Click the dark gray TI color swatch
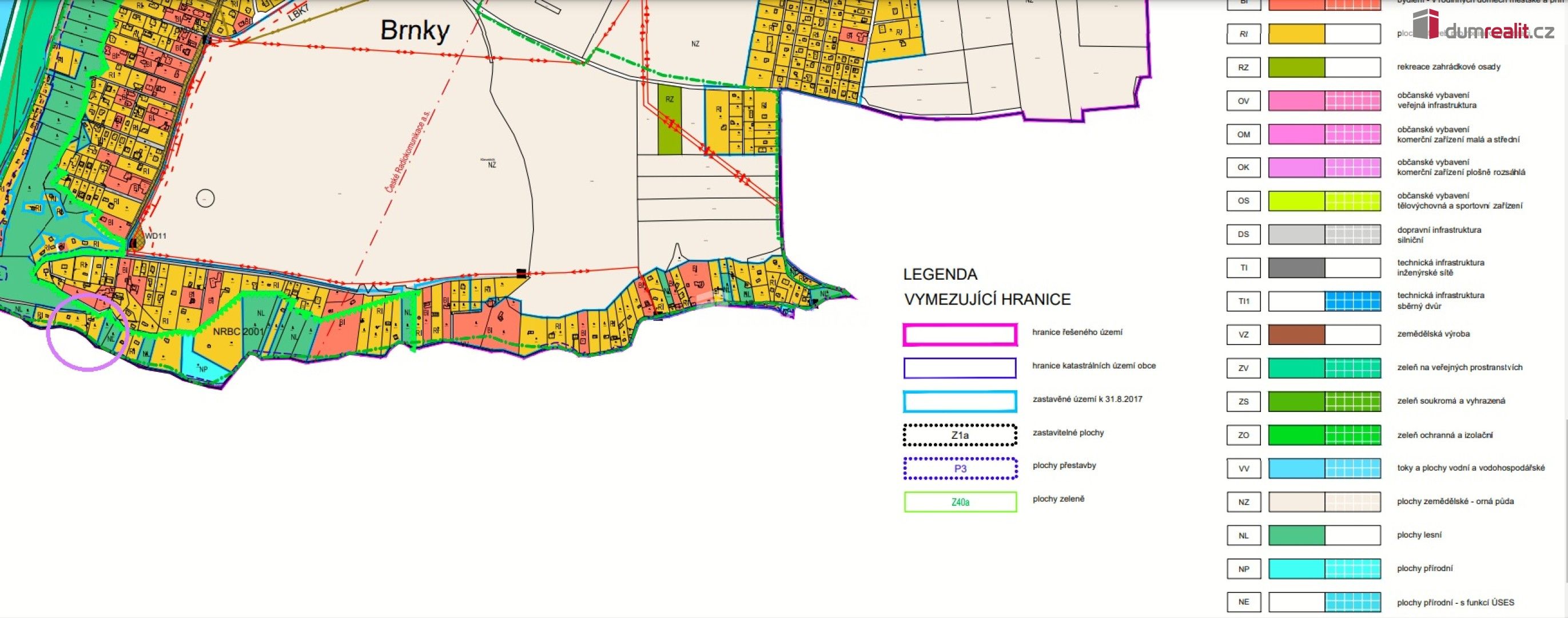The height and width of the screenshot is (618, 1568). 1296,268
